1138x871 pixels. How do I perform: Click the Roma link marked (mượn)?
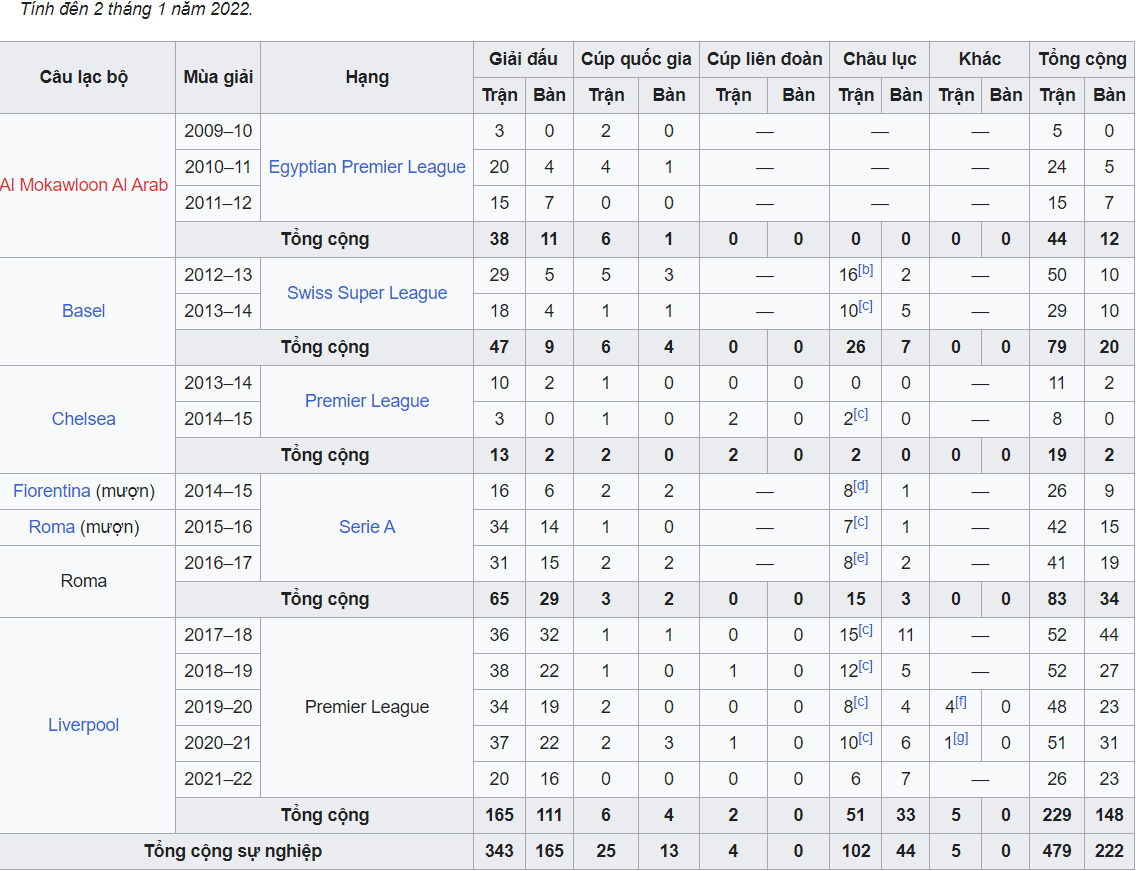tap(51, 527)
